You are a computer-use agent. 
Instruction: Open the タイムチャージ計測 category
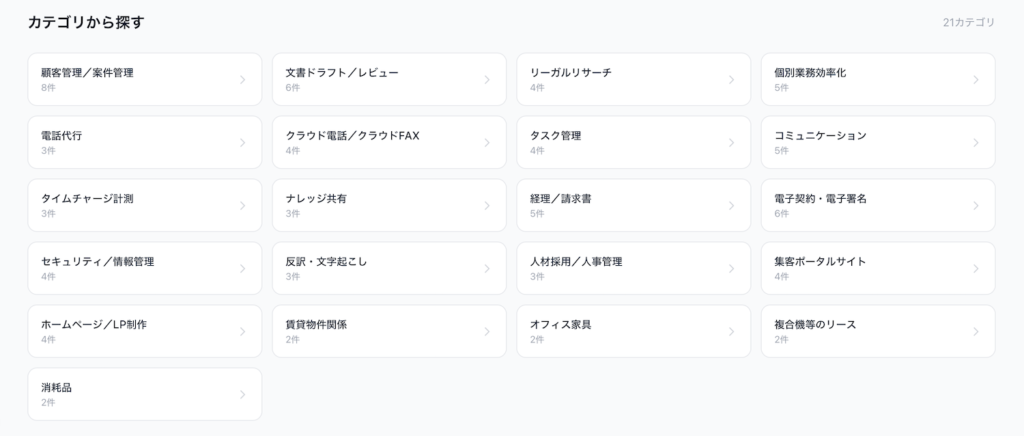144,206
